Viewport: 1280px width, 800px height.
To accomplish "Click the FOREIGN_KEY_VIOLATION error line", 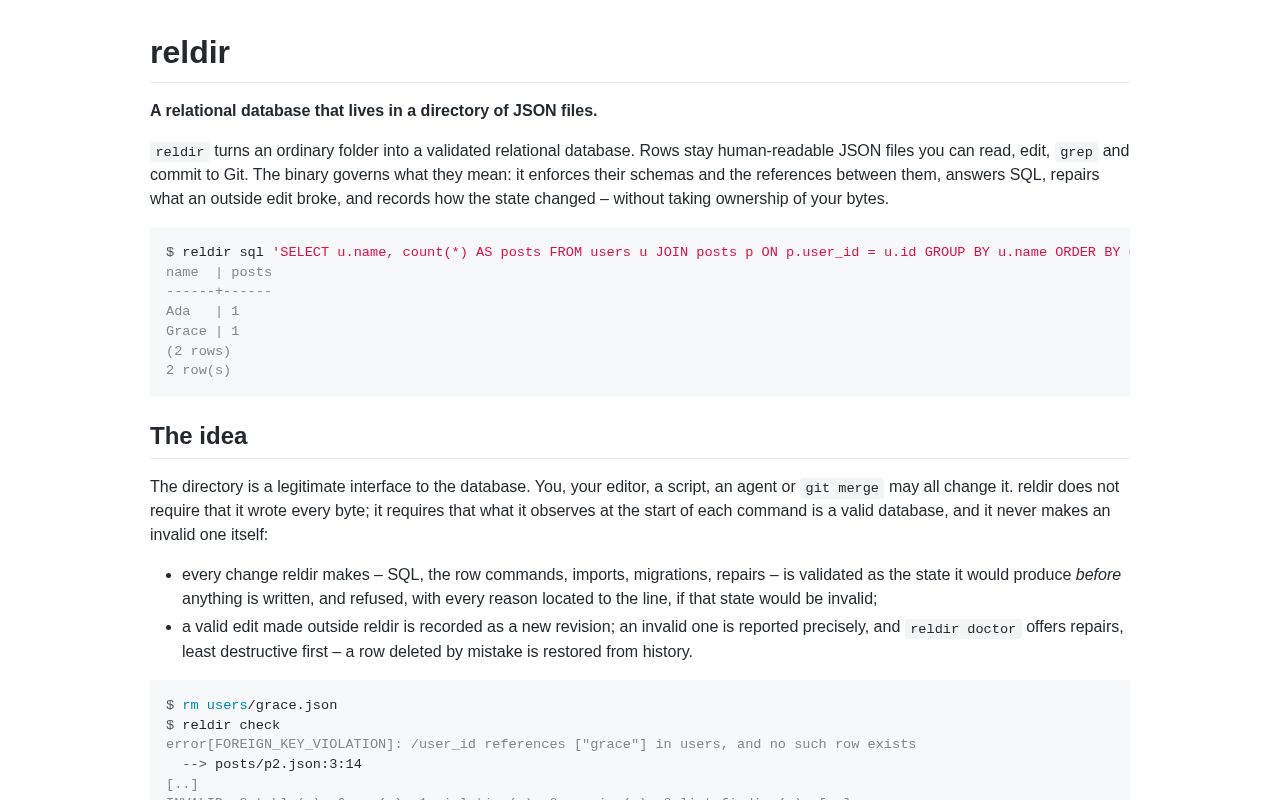I will (x=541, y=744).
